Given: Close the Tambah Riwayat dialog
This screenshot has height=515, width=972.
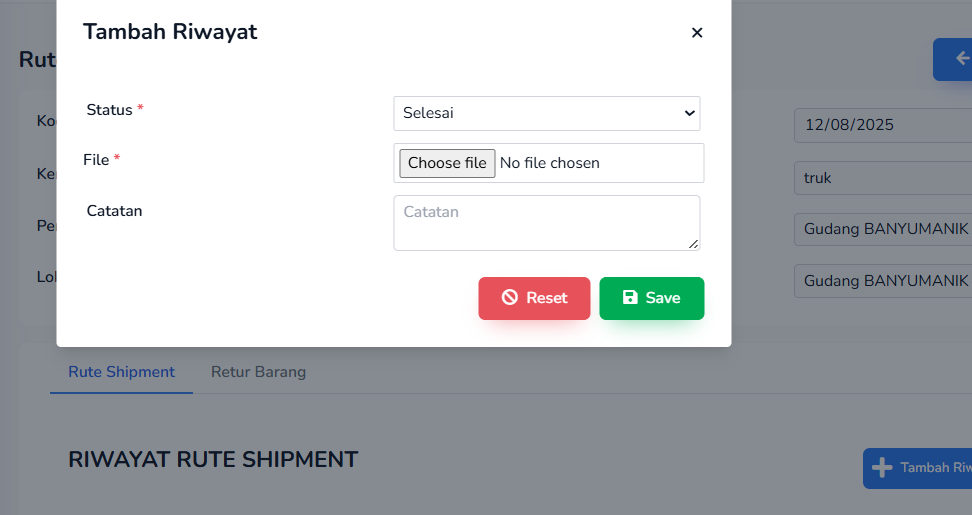Looking at the screenshot, I should coord(697,33).
